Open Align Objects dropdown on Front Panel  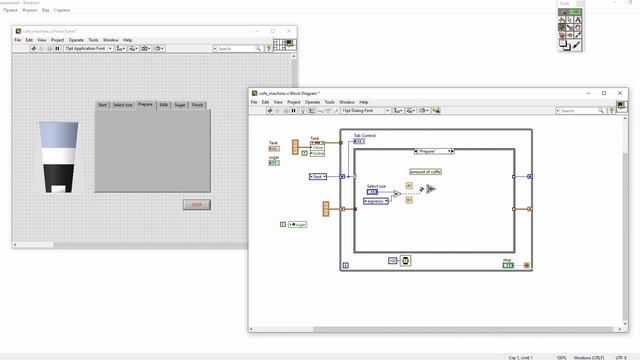pos(121,49)
